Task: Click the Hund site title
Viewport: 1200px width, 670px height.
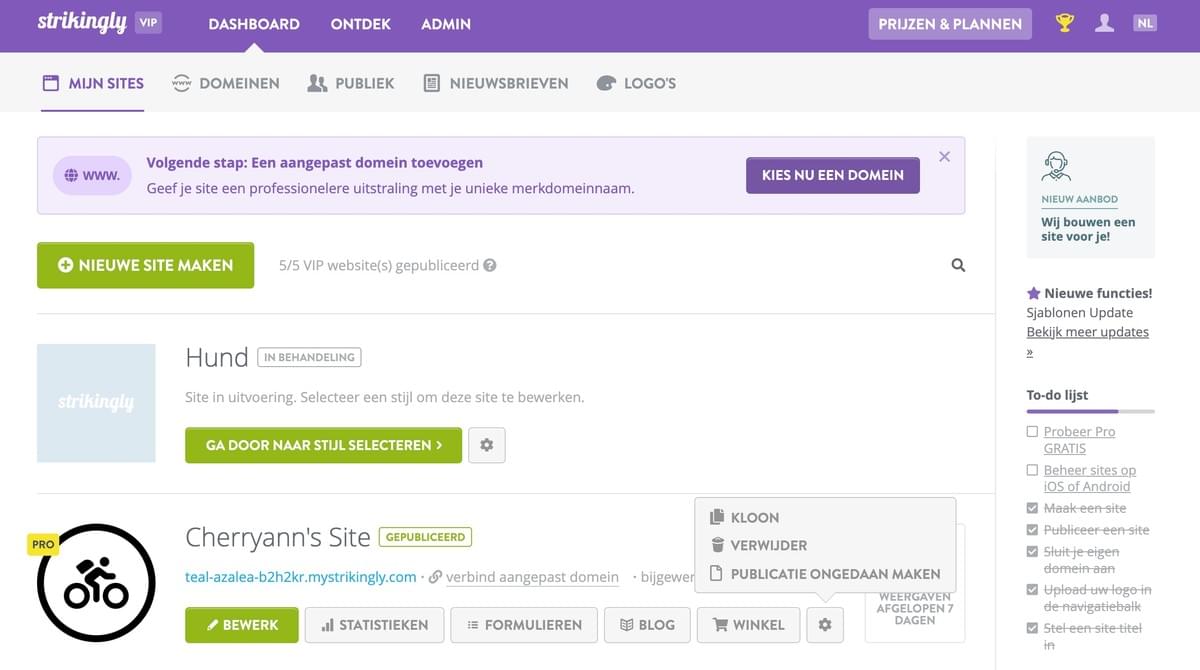Action: (x=217, y=357)
